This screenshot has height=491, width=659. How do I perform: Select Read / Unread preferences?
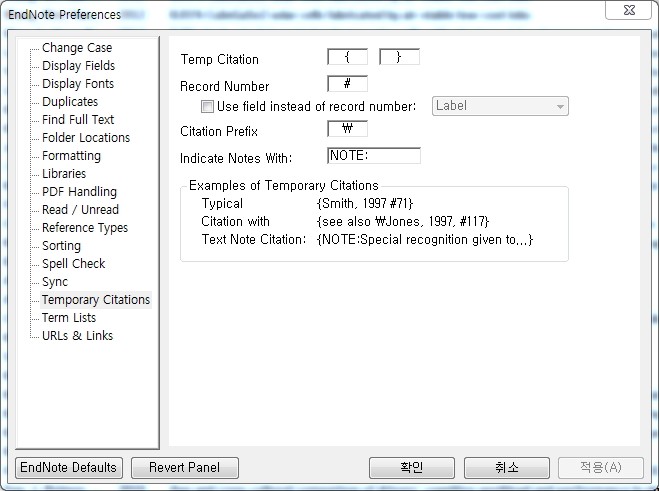pyautogui.click(x=80, y=210)
